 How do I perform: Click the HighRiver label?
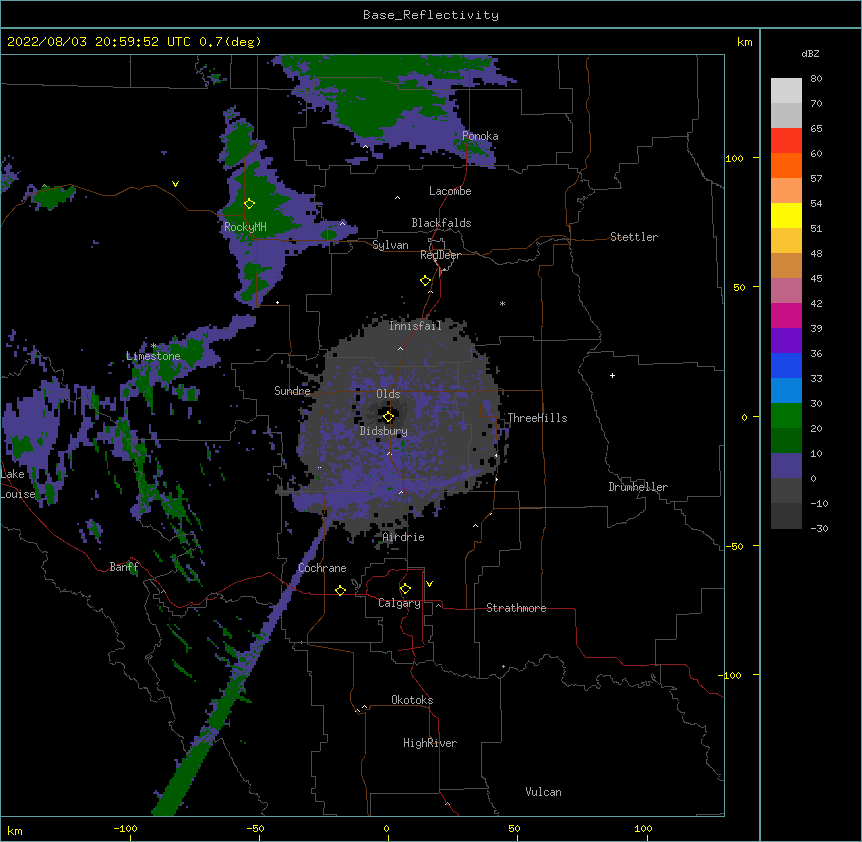click(430, 743)
